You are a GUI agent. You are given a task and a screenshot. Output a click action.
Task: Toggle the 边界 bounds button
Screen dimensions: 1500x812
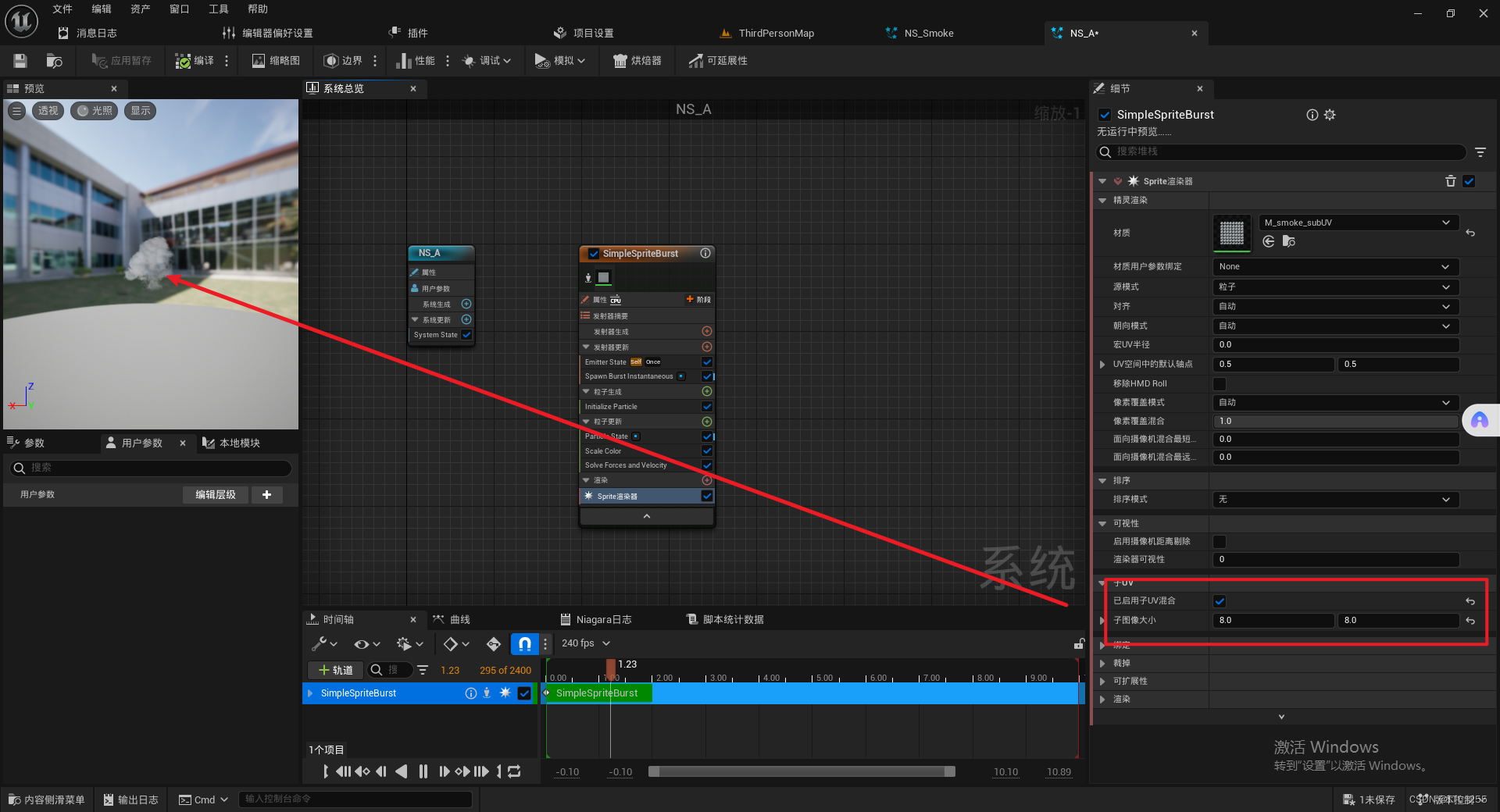(x=344, y=61)
